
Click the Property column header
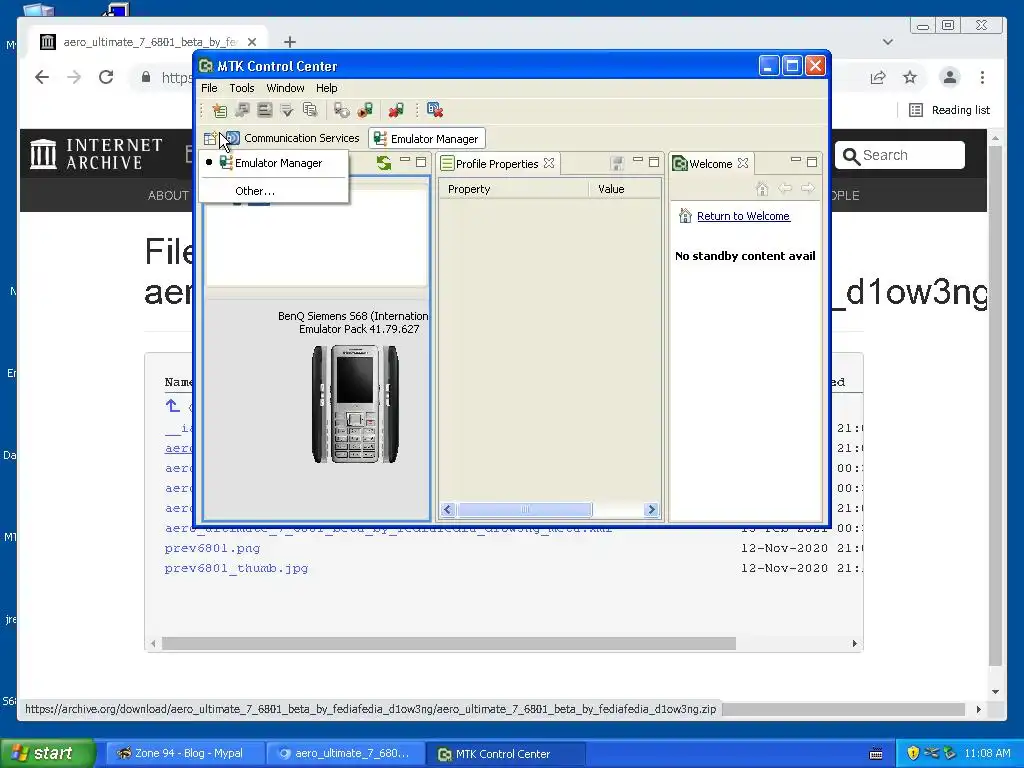(x=513, y=189)
